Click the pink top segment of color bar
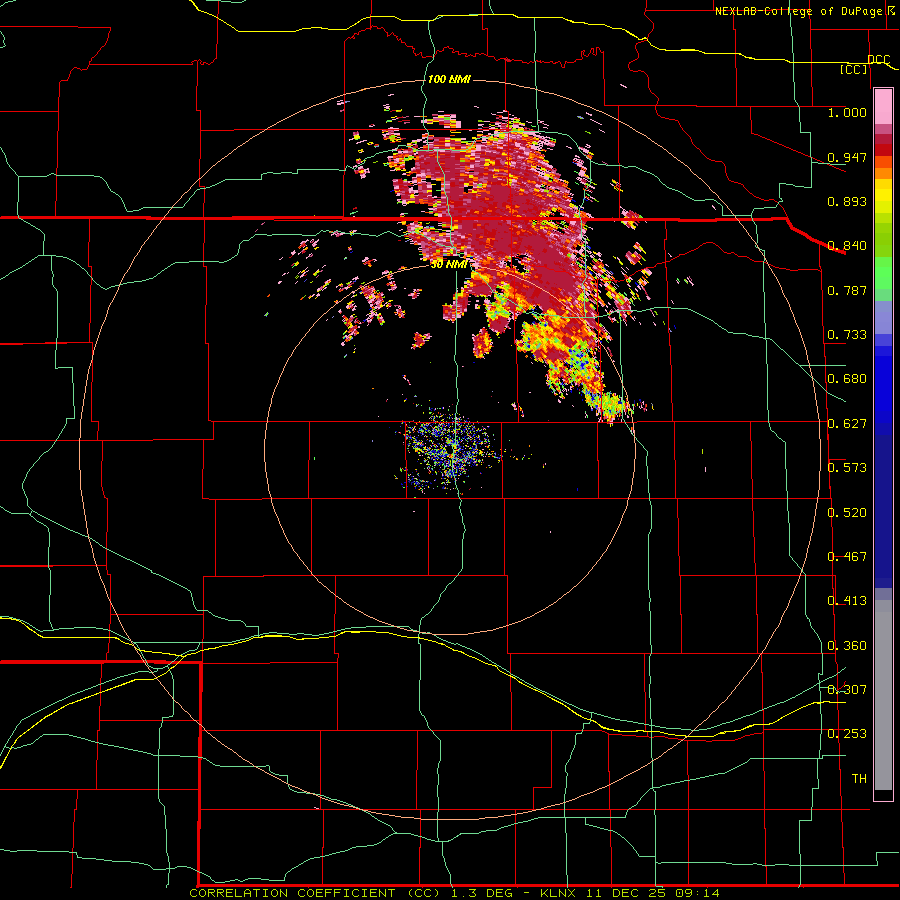This screenshot has width=900, height=900. coord(883,107)
